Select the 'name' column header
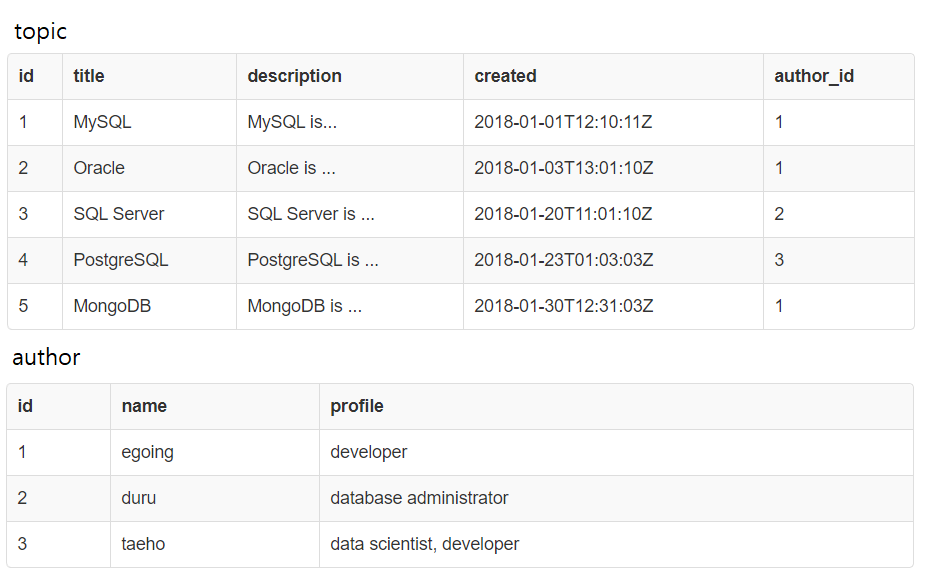The image size is (930, 579). [x=215, y=406]
